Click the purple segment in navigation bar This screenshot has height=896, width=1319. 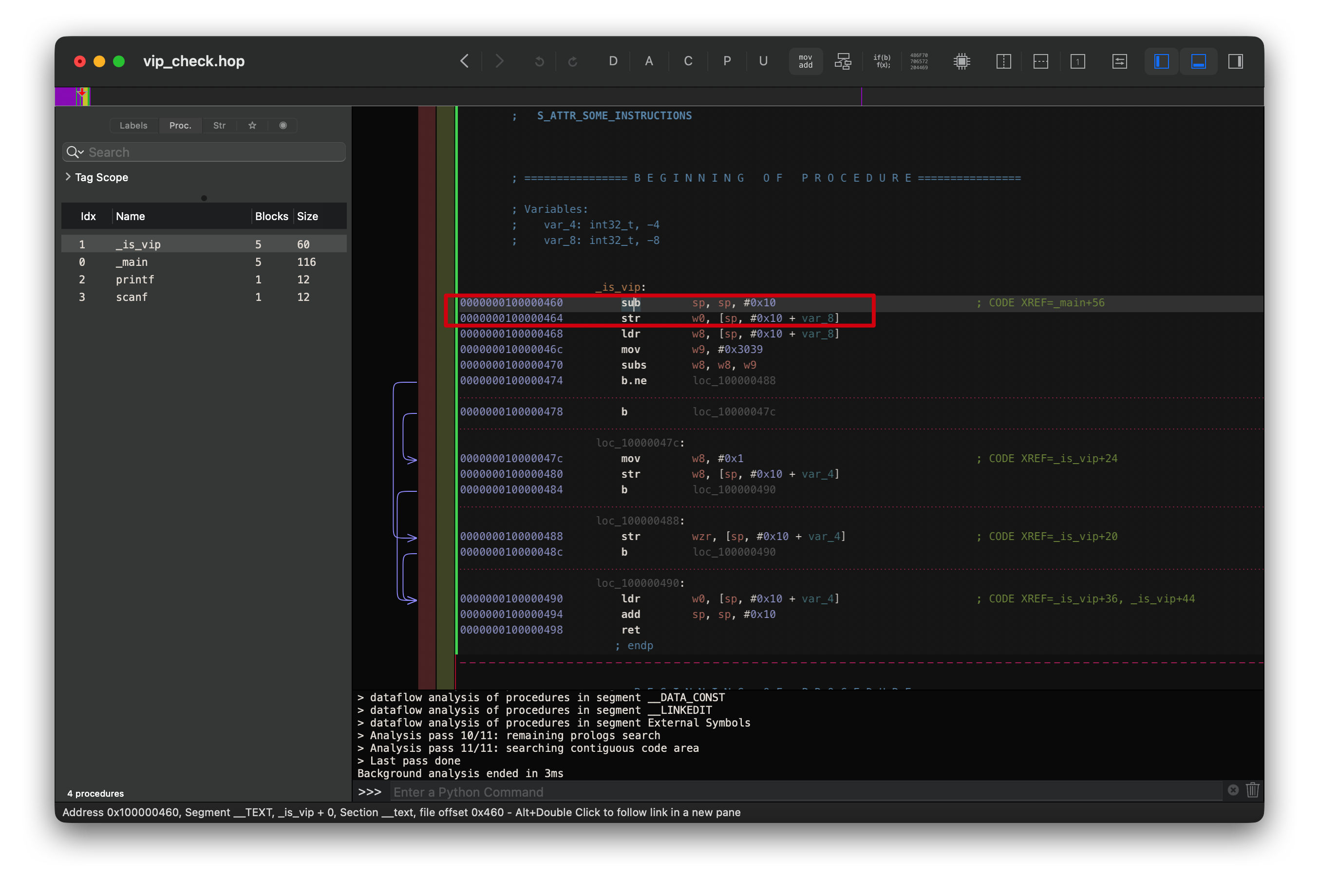[65, 96]
